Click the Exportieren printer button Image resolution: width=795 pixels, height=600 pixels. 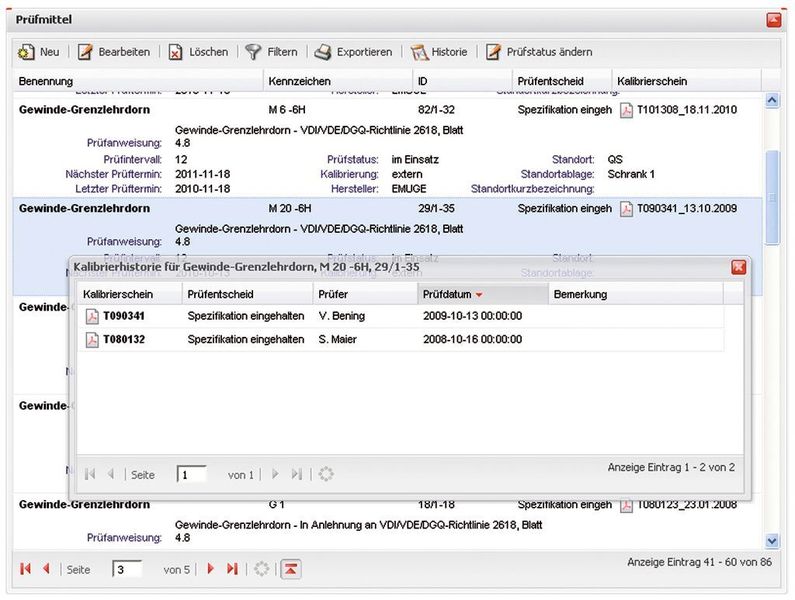click(x=353, y=52)
